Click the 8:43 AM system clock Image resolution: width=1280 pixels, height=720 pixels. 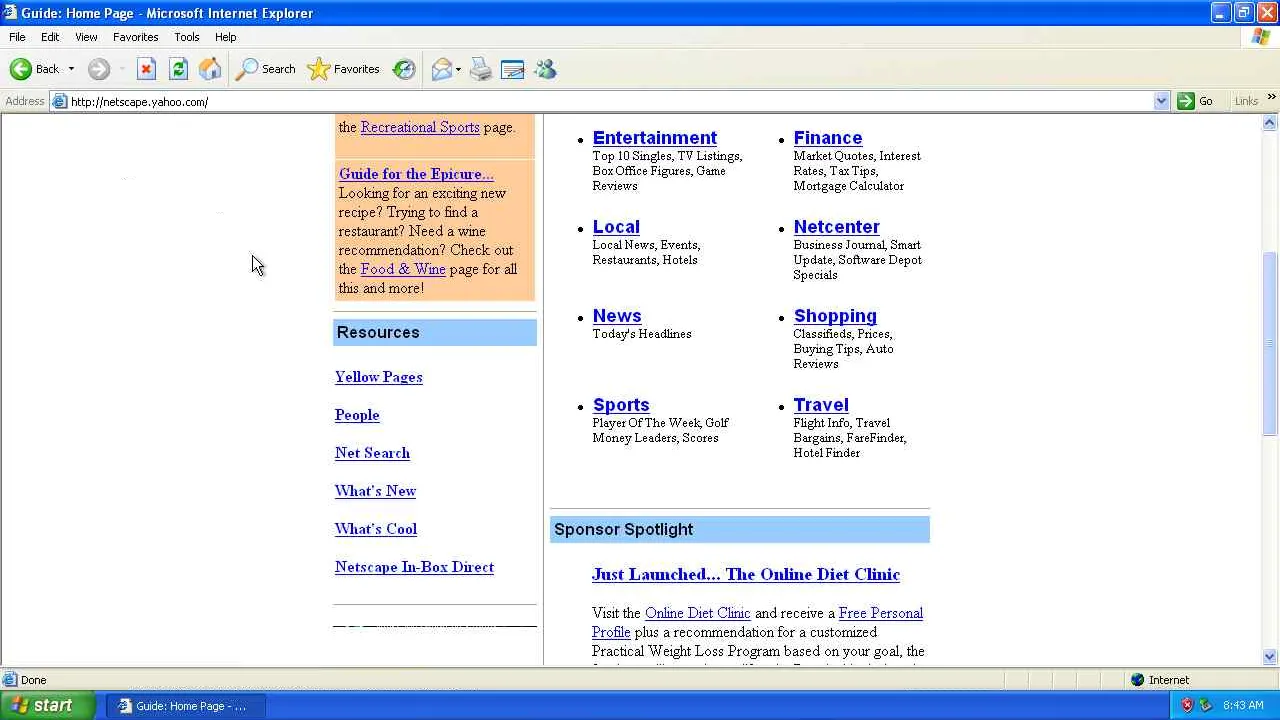tap(1243, 705)
